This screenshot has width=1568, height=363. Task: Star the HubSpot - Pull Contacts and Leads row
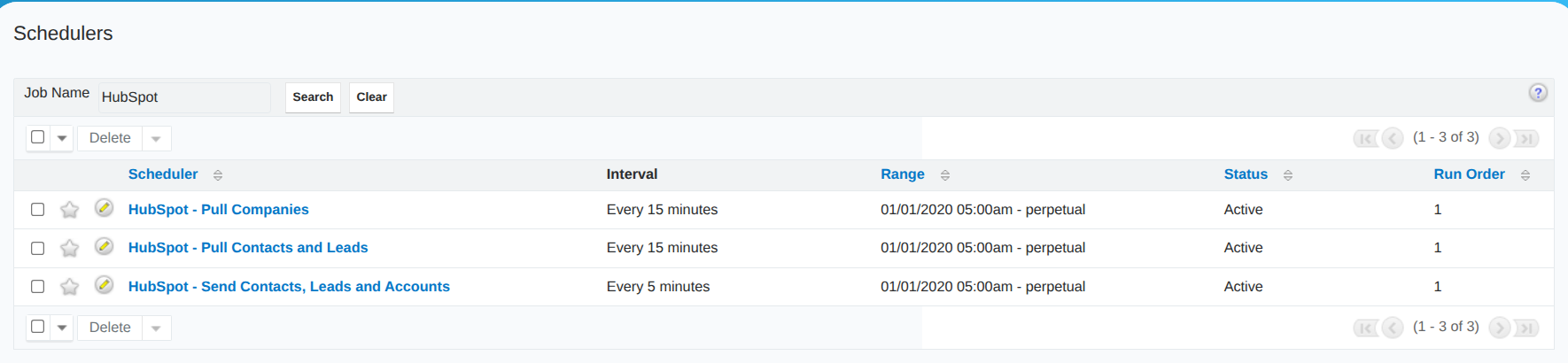pyautogui.click(x=69, y=248)
